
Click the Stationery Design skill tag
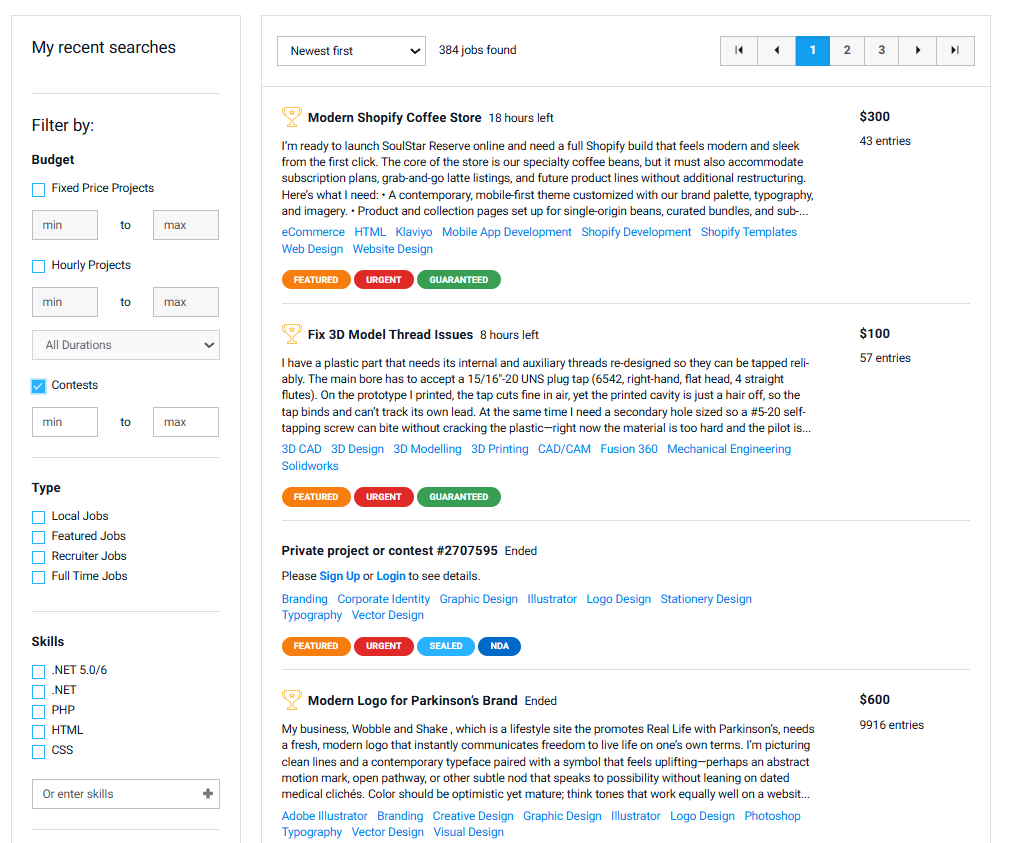(706, 599)
